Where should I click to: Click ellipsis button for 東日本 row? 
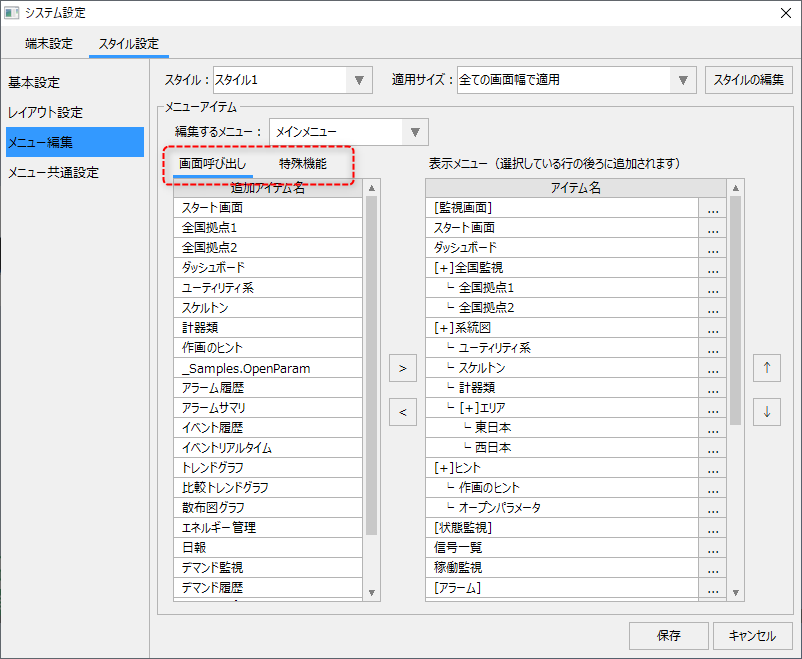point(712,428)
